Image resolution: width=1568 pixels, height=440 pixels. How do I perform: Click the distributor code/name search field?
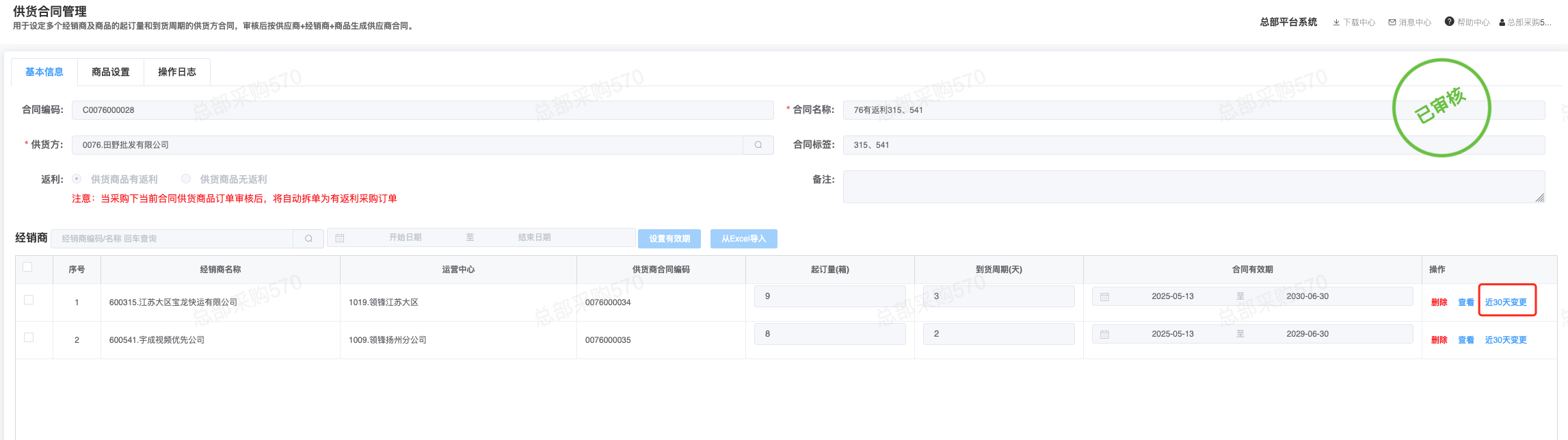172,239
